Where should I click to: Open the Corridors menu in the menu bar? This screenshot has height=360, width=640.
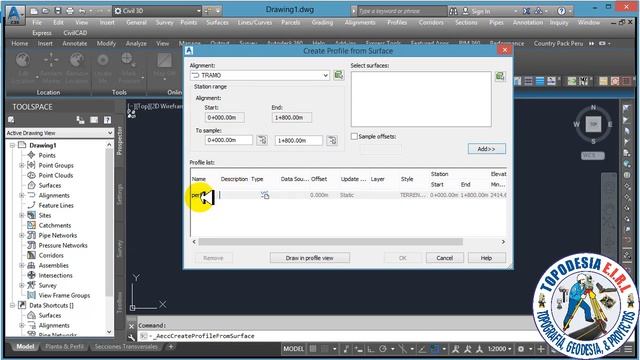(431, 22)
